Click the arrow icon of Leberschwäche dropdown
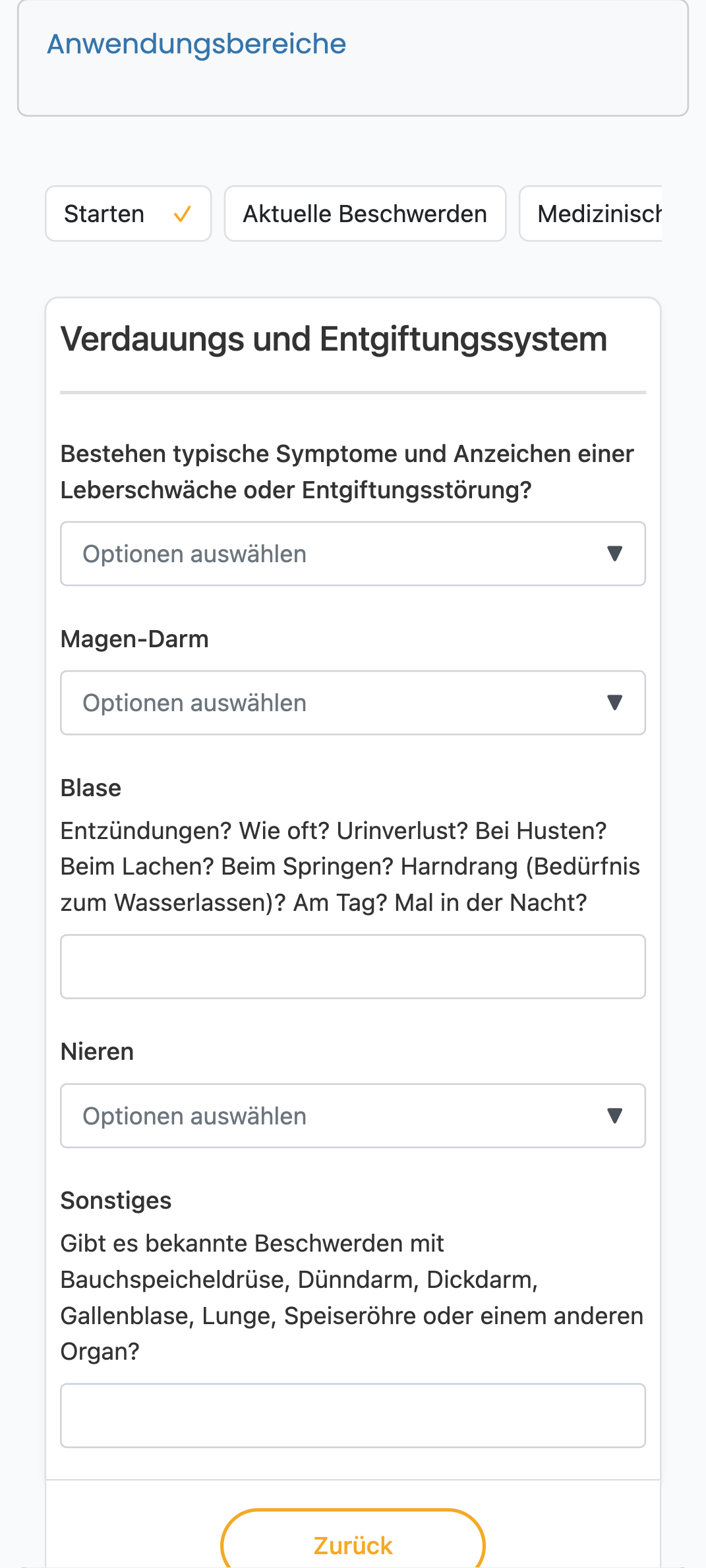 coord(614,554)
